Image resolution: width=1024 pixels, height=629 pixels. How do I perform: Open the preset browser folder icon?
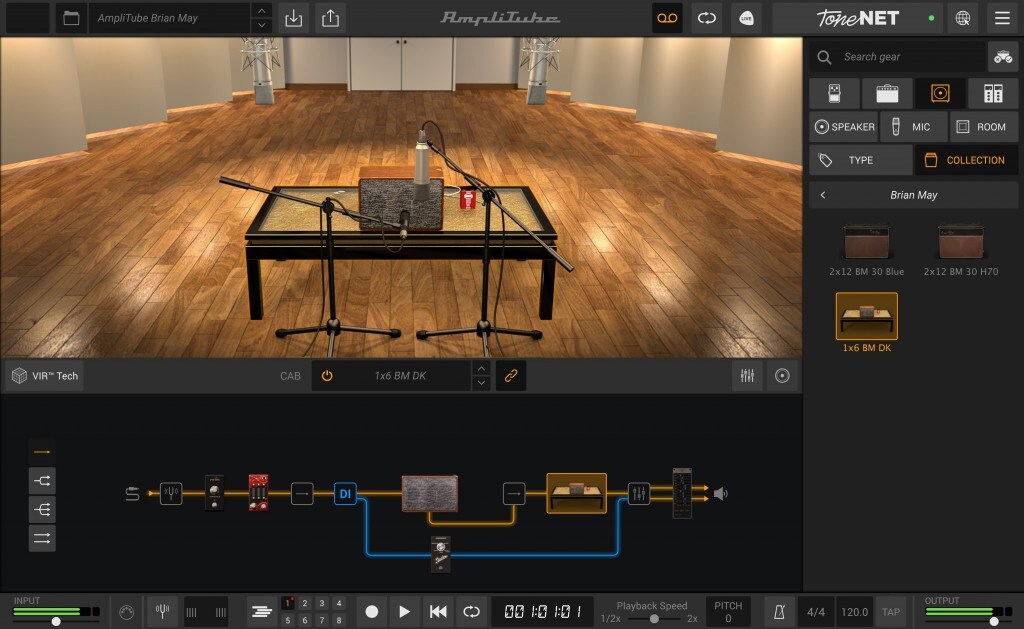(71, 18)
